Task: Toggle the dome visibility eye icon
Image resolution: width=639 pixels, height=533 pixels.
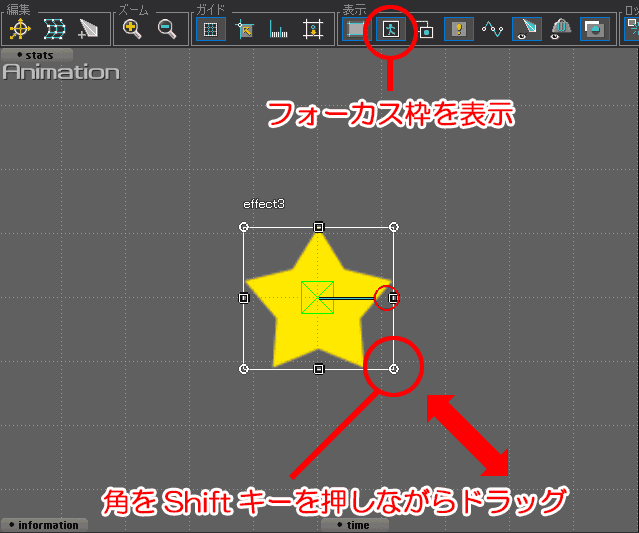Action: (561, 29)
